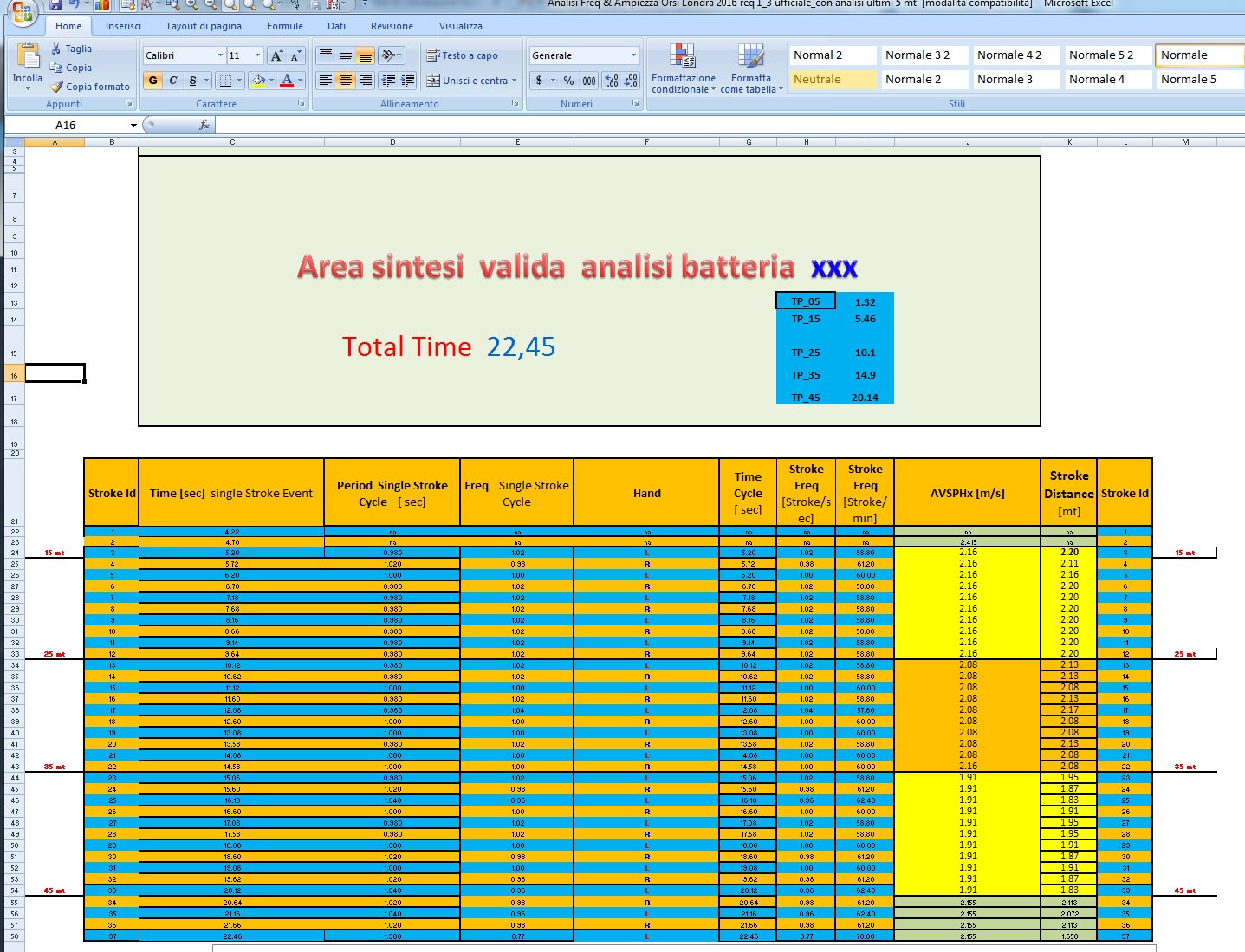This screenshot has width=1245, height=952.
Task: Open Allineamento dialog launcher
Action: click(515, 104)
